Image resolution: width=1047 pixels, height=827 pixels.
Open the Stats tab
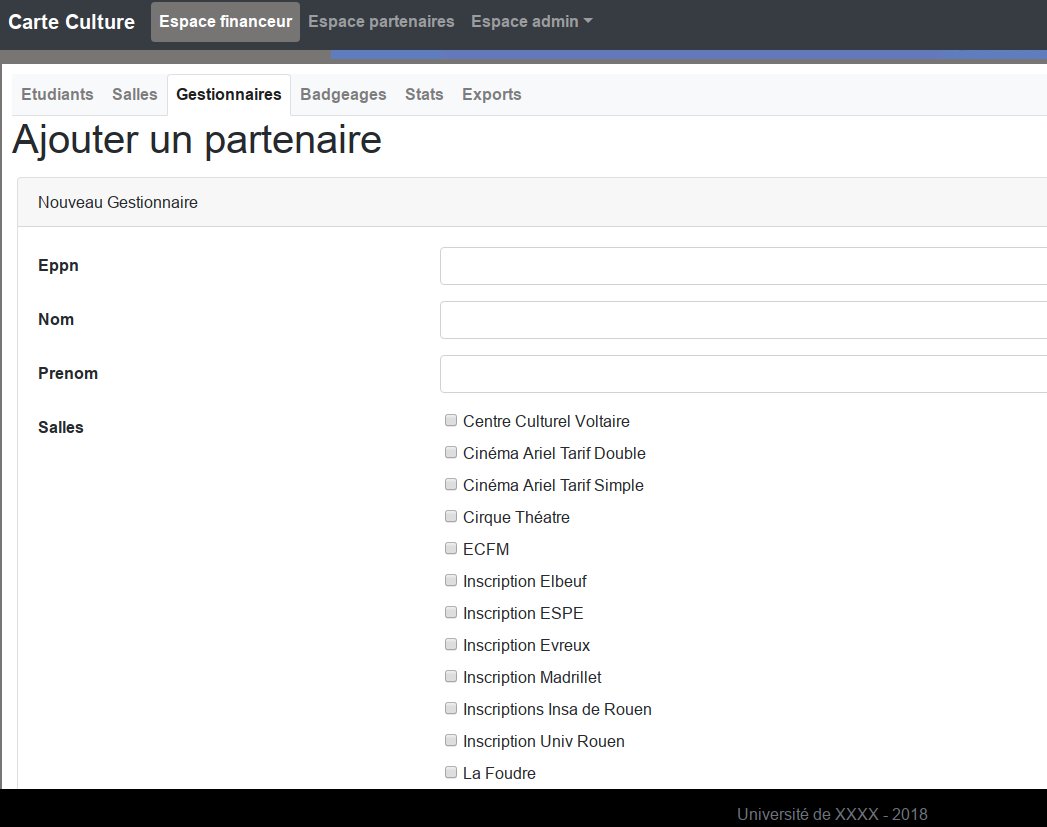point(424,95)
